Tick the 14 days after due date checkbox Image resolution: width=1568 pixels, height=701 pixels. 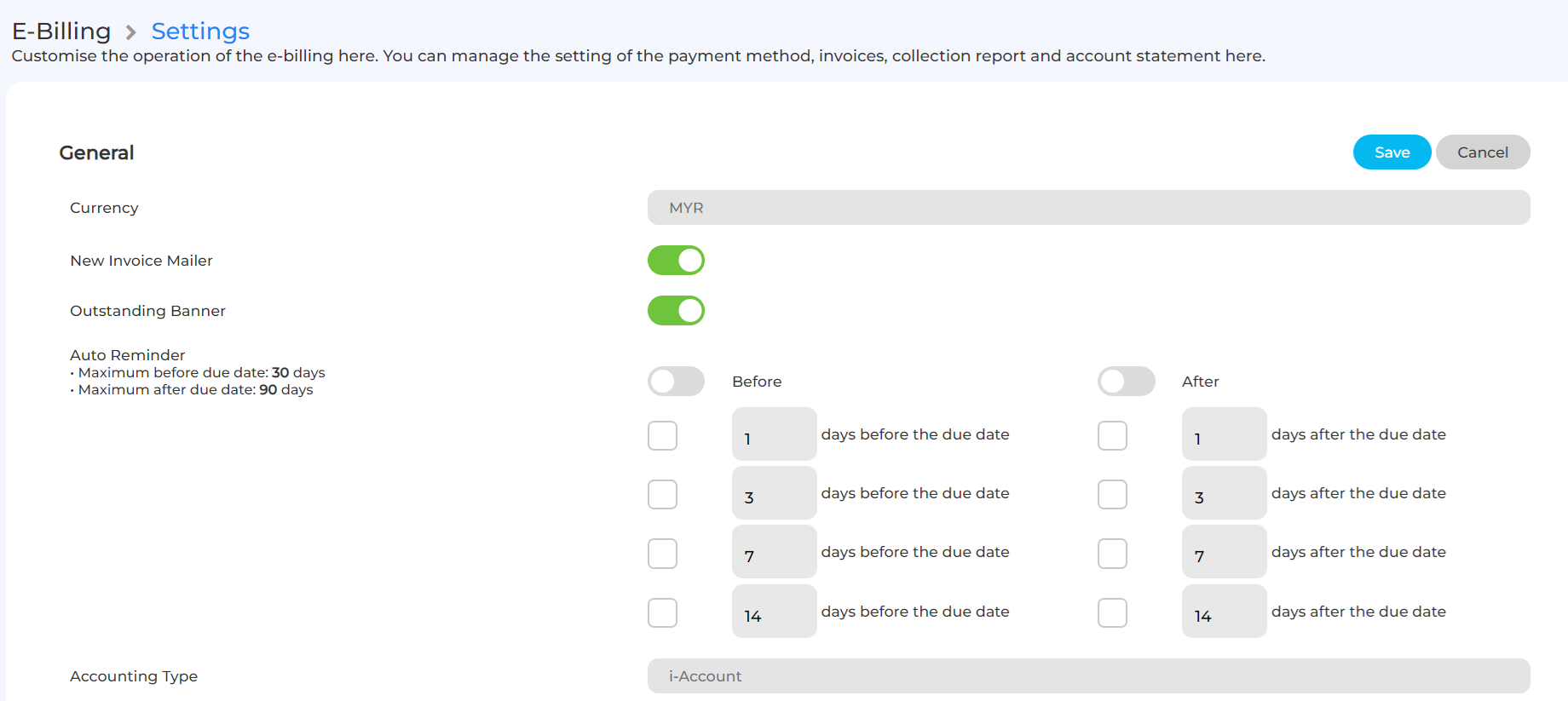pos(1112,612)
